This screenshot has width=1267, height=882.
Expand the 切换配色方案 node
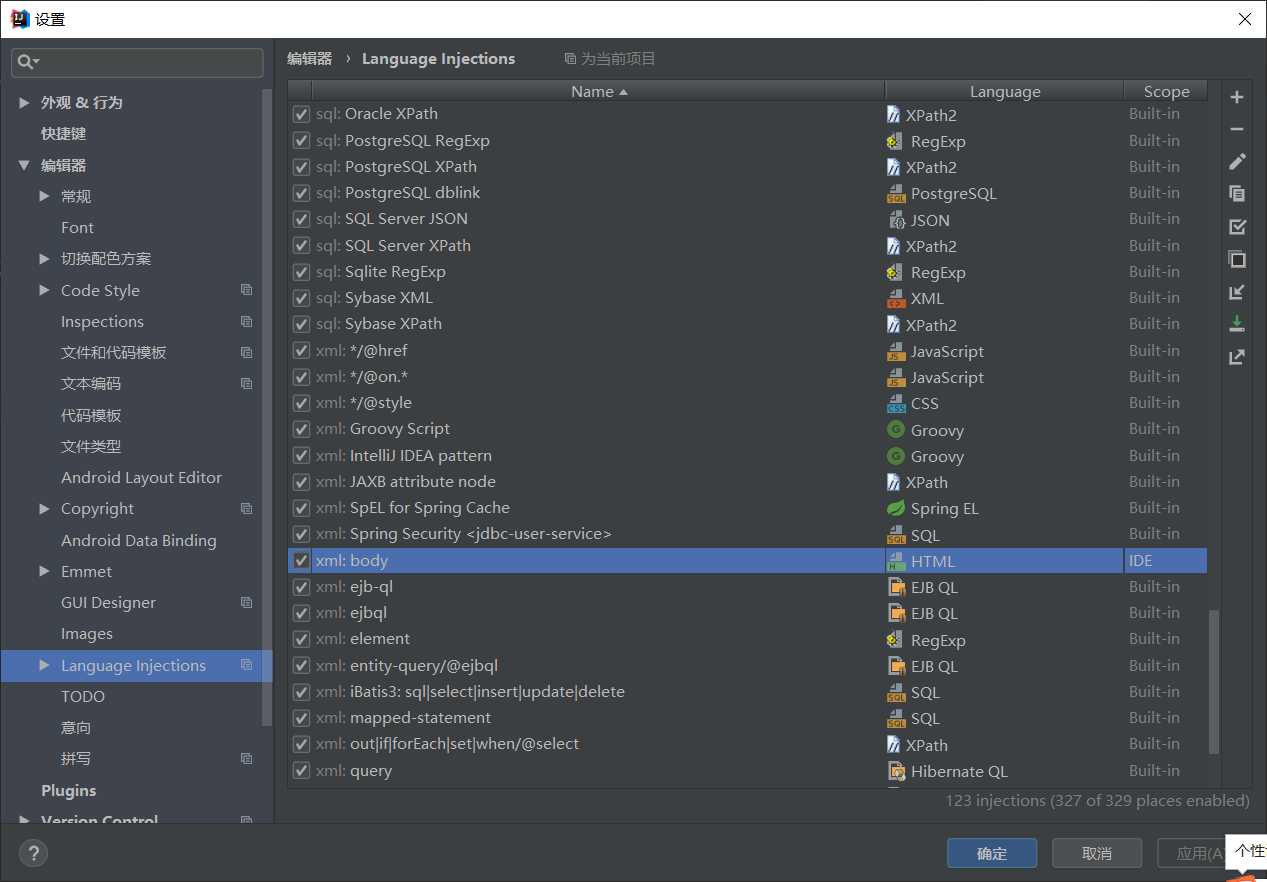[x=44, y=259]
